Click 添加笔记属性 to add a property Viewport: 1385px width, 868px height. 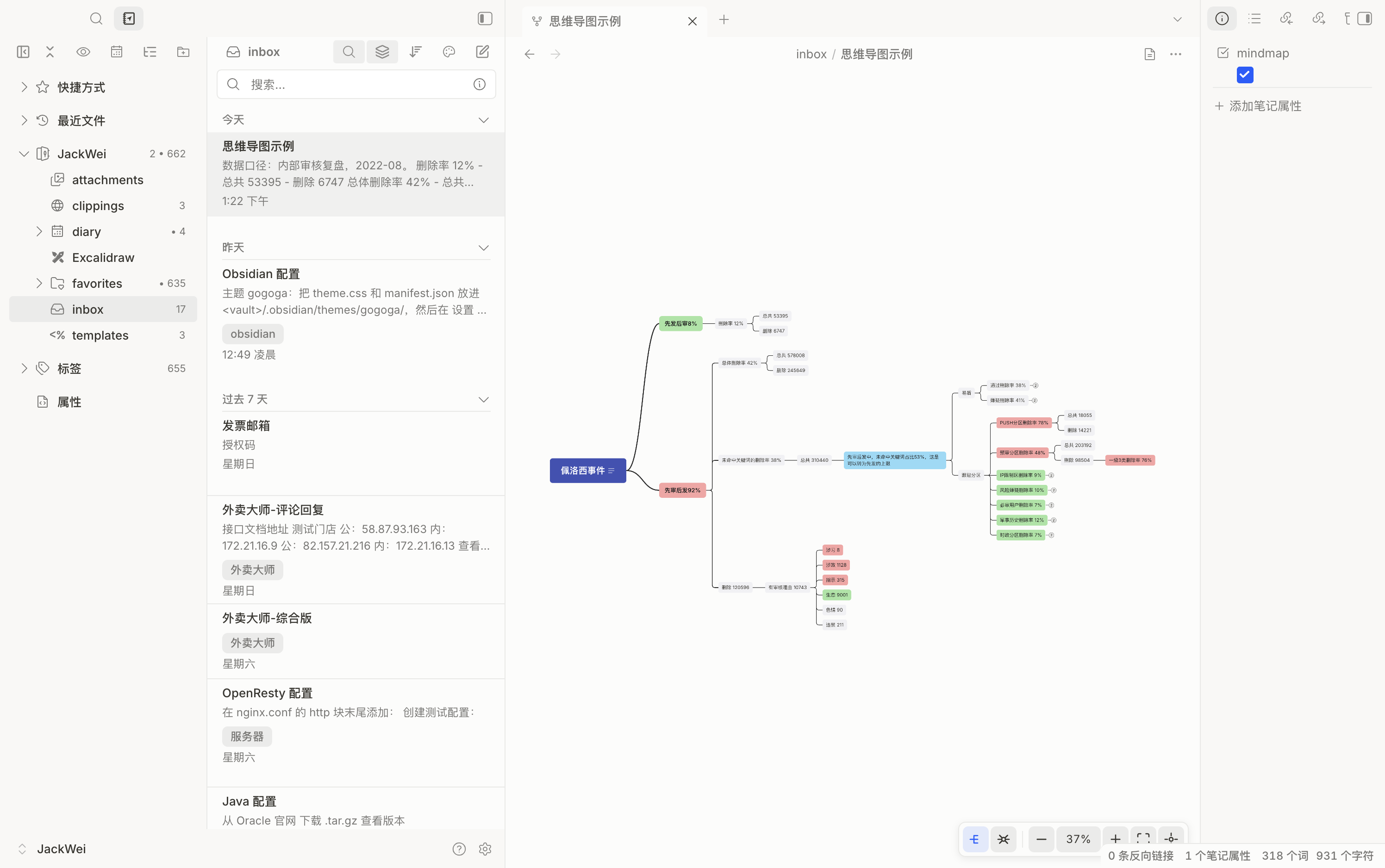click(1258, 106)
